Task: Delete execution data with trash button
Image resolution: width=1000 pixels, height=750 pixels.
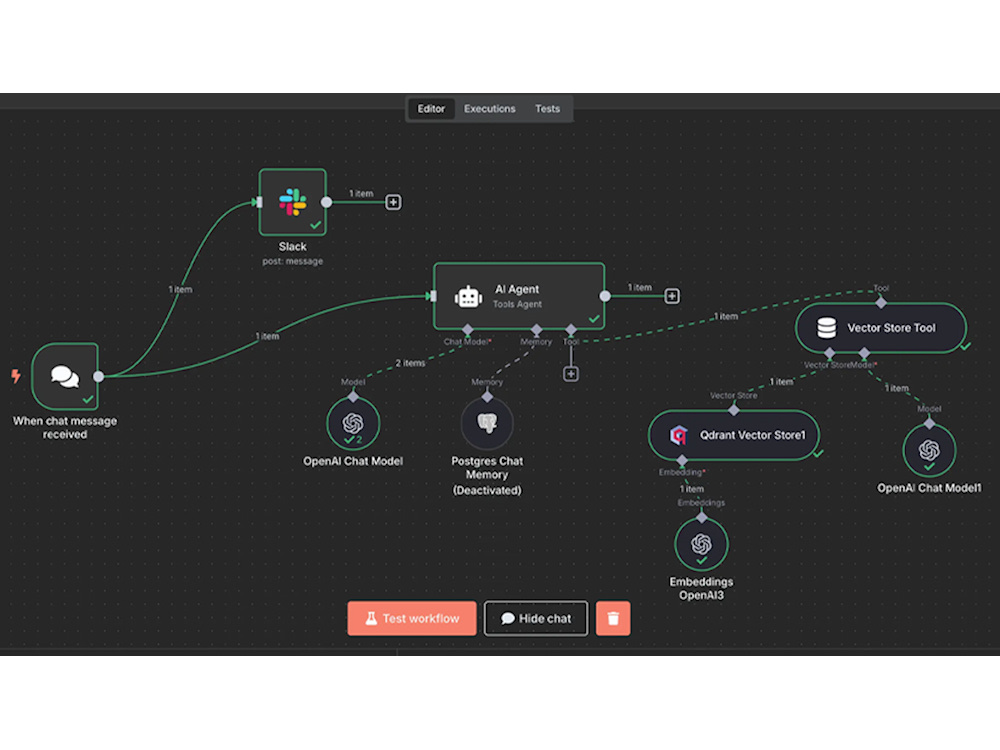Action: pyautogui.click(x=613, y=618)
